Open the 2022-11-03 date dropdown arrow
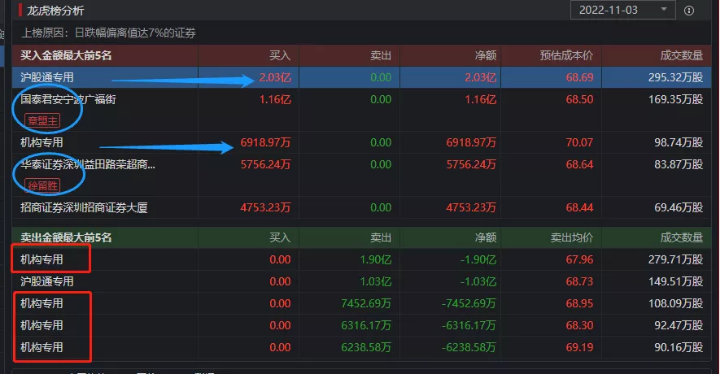This screenshot has height=374, width=720. pyautogui.click(x=664, y=9)
